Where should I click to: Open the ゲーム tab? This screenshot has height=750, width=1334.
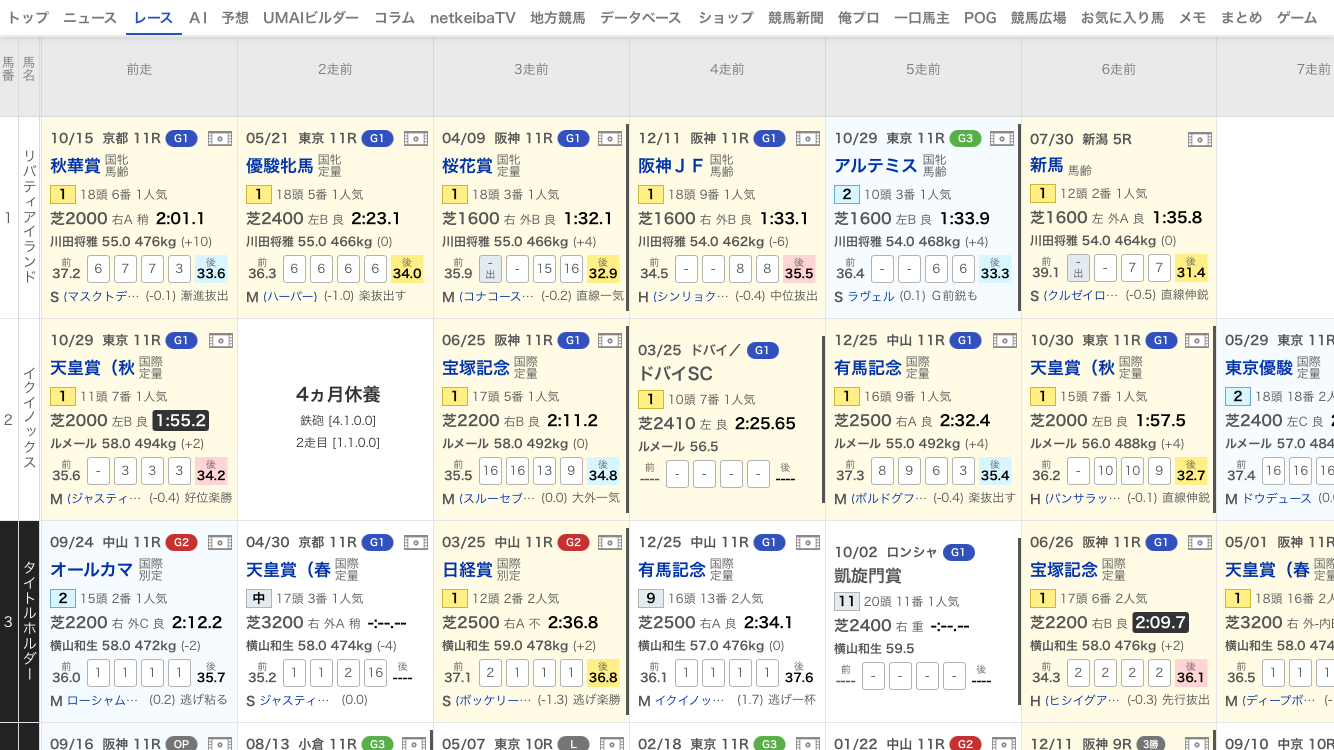(x=1297, y=18)
